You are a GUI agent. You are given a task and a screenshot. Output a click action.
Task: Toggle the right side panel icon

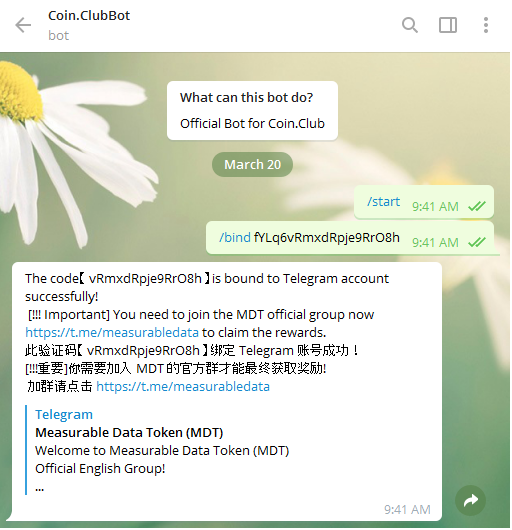click(x=448, y=25)
